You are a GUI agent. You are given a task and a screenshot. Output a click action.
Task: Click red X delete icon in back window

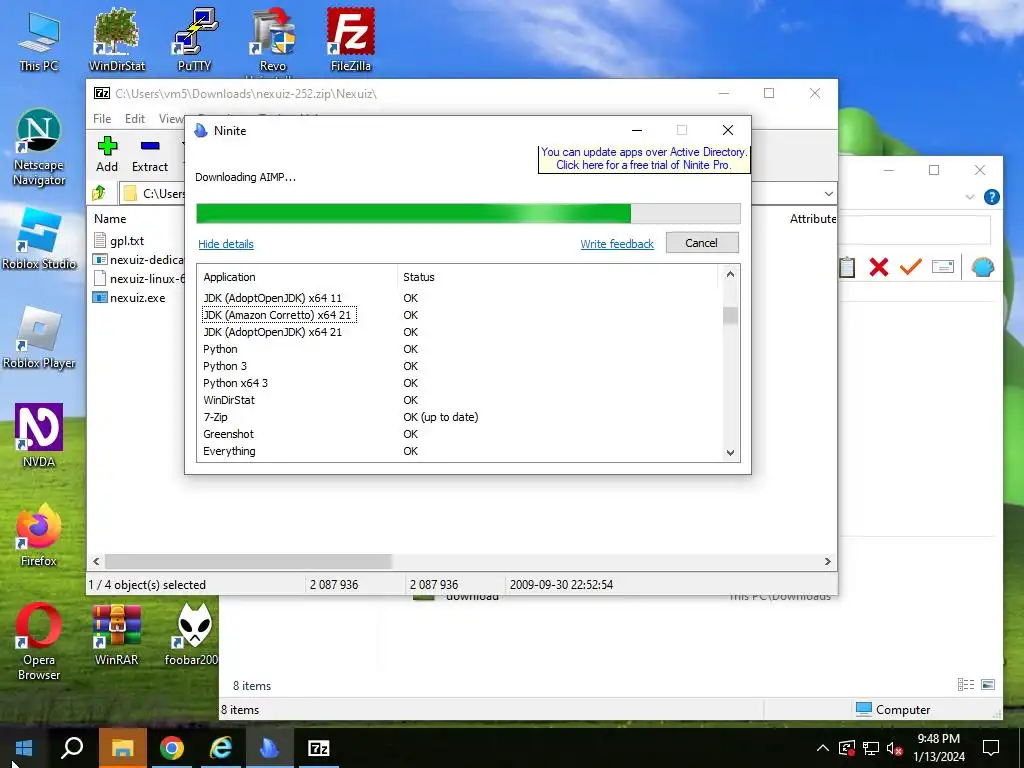[878, 266]
